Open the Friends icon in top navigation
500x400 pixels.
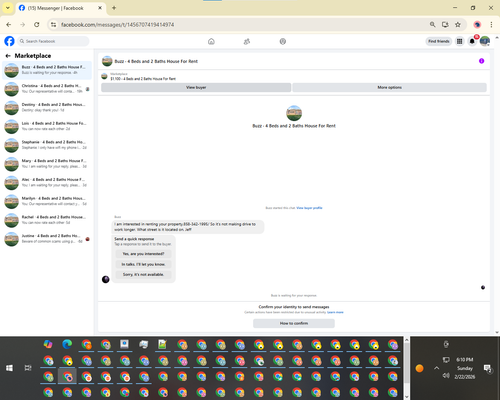coord(247,41)
